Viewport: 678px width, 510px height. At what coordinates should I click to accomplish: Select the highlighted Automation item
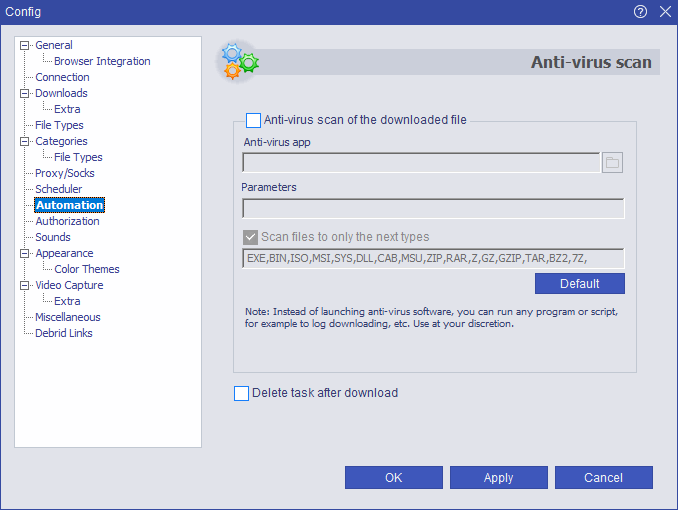(70, 205)
